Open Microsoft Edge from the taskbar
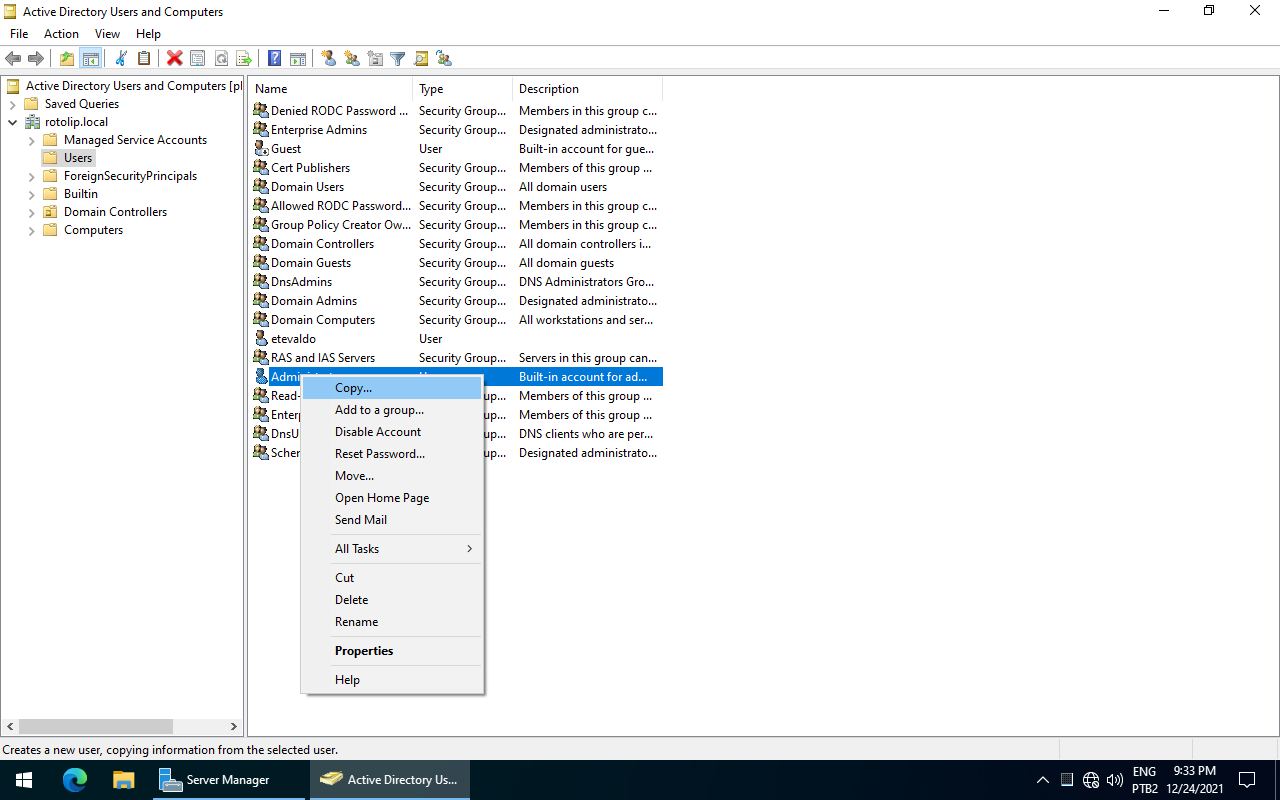 click(75, 780)
